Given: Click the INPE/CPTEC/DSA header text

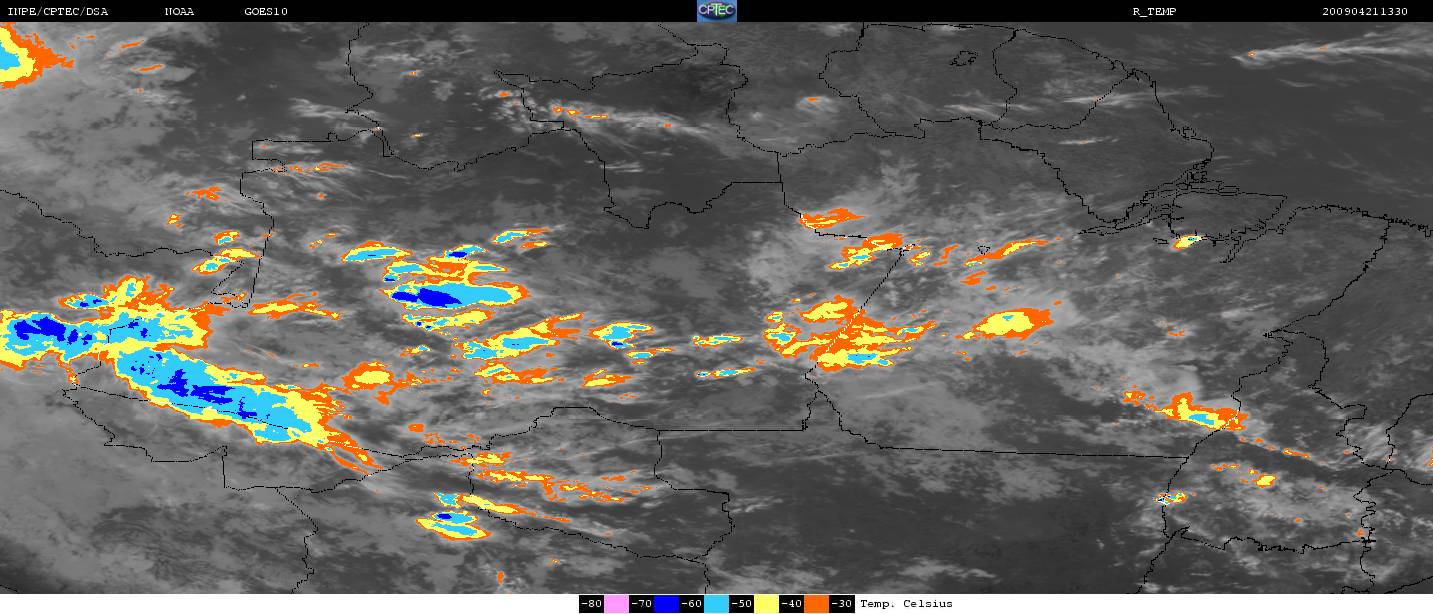Looking at the screenshot, I should (x=58, y=11).
